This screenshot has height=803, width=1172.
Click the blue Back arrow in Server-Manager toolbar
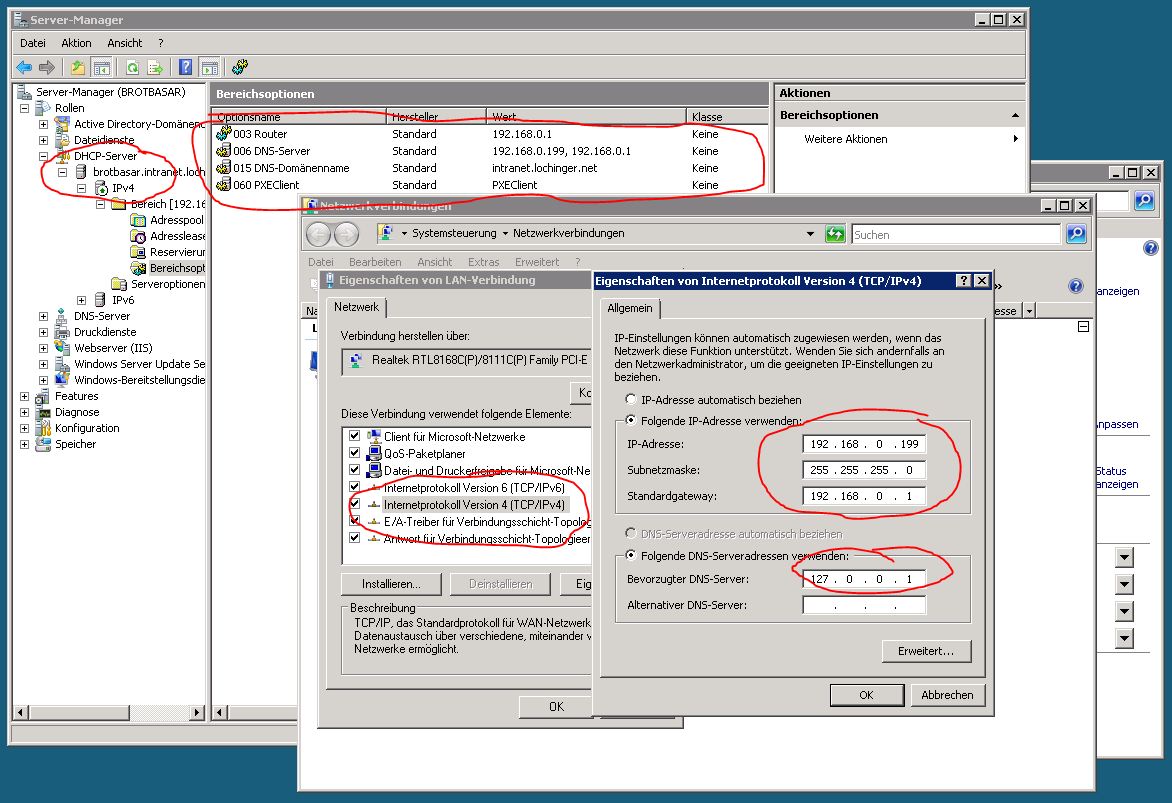tap(24, 67)
